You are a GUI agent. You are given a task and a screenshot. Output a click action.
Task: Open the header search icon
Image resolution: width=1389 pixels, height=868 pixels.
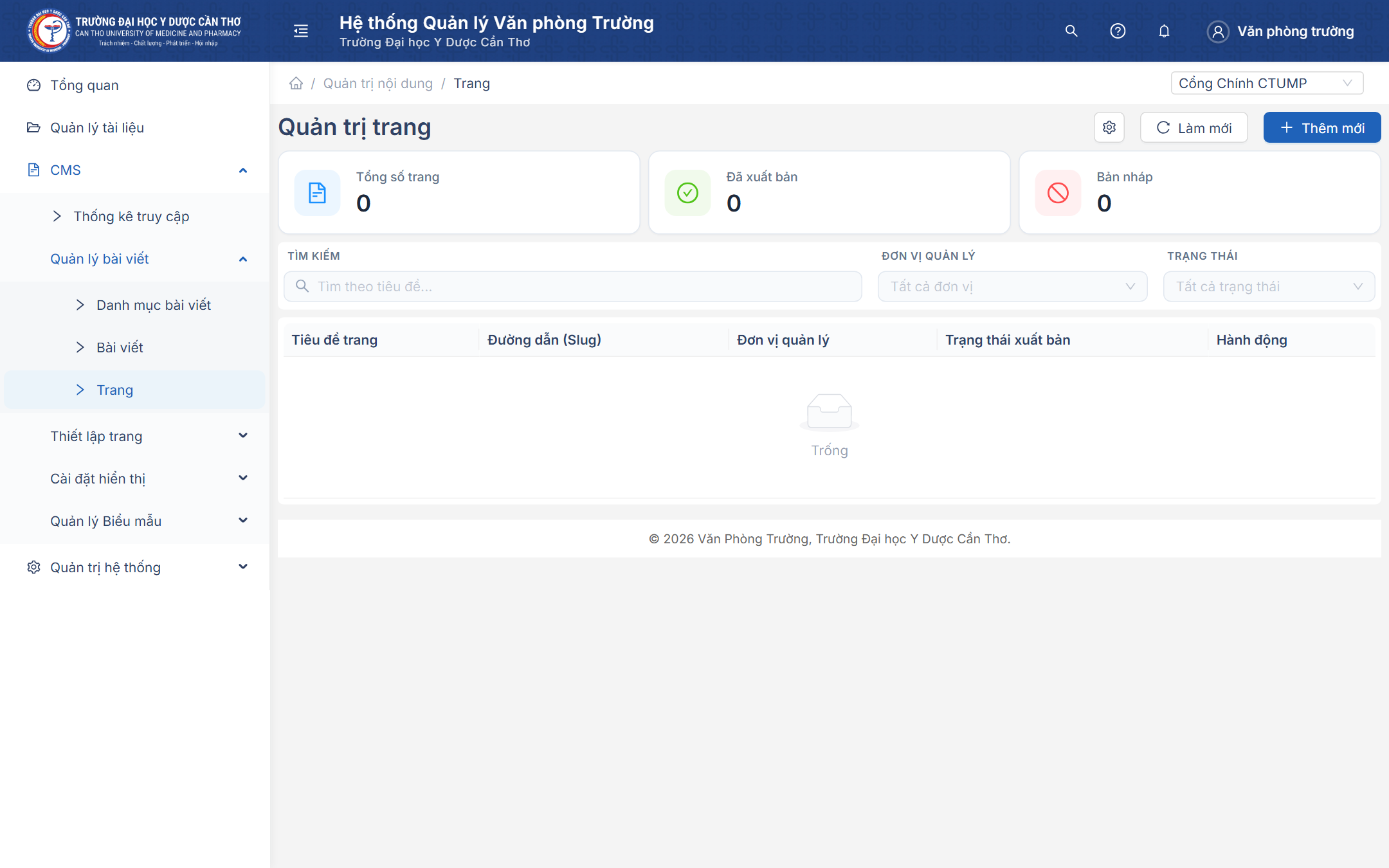pyautogui.click(x=1071, y=31)
